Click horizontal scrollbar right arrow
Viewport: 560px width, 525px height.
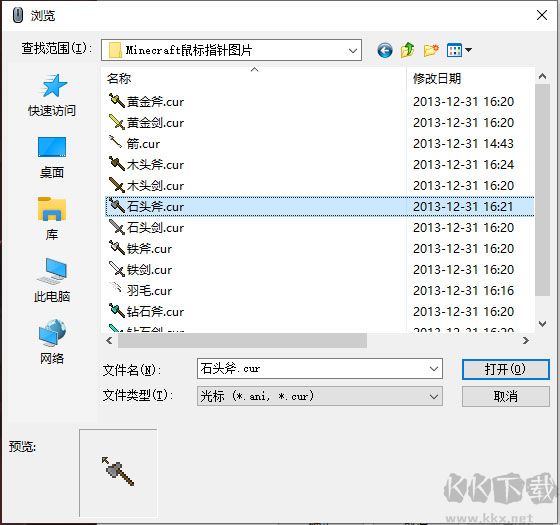pos(525,341)
